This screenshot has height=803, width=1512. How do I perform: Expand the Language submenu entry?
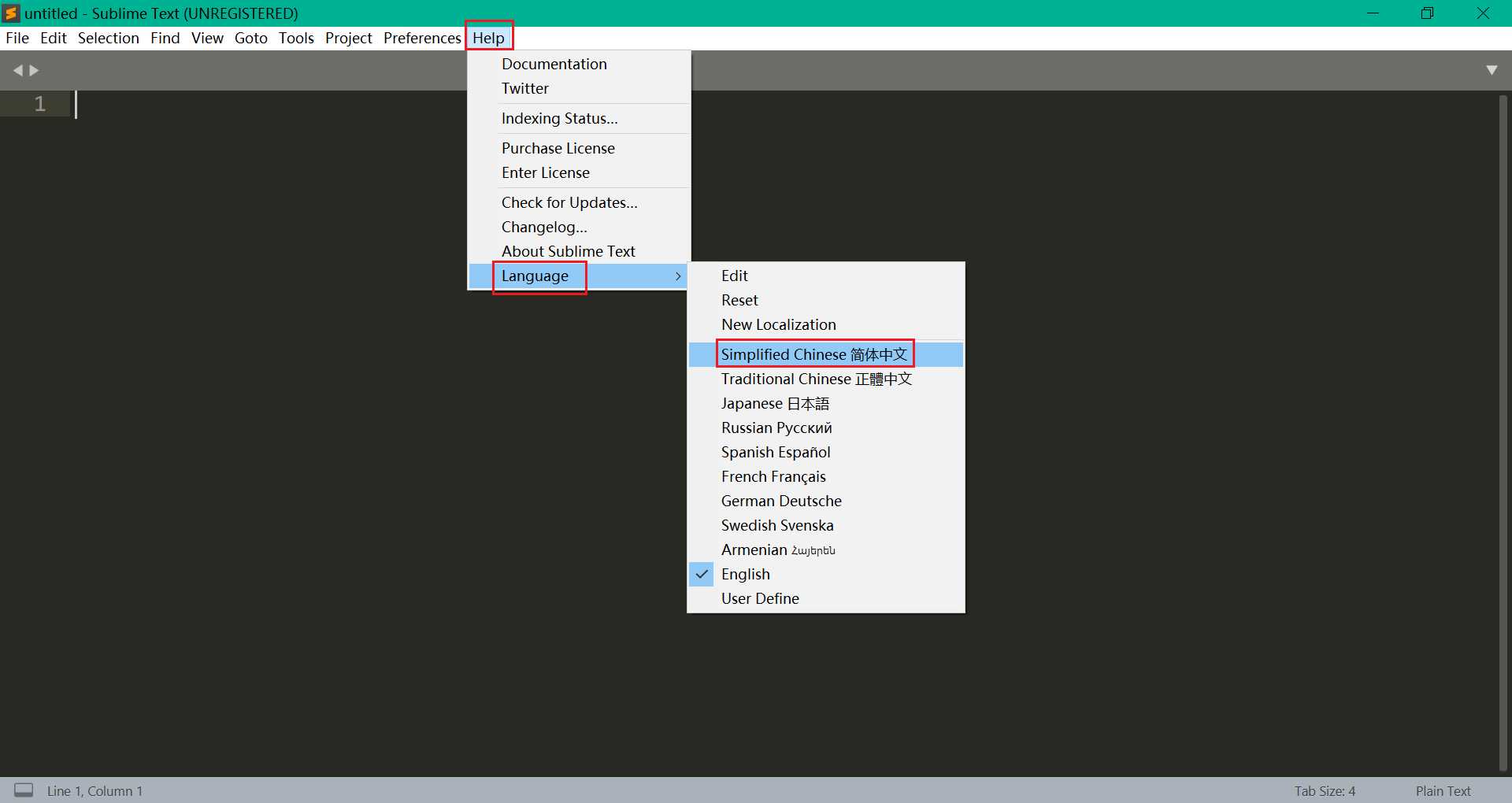(579, 276)
